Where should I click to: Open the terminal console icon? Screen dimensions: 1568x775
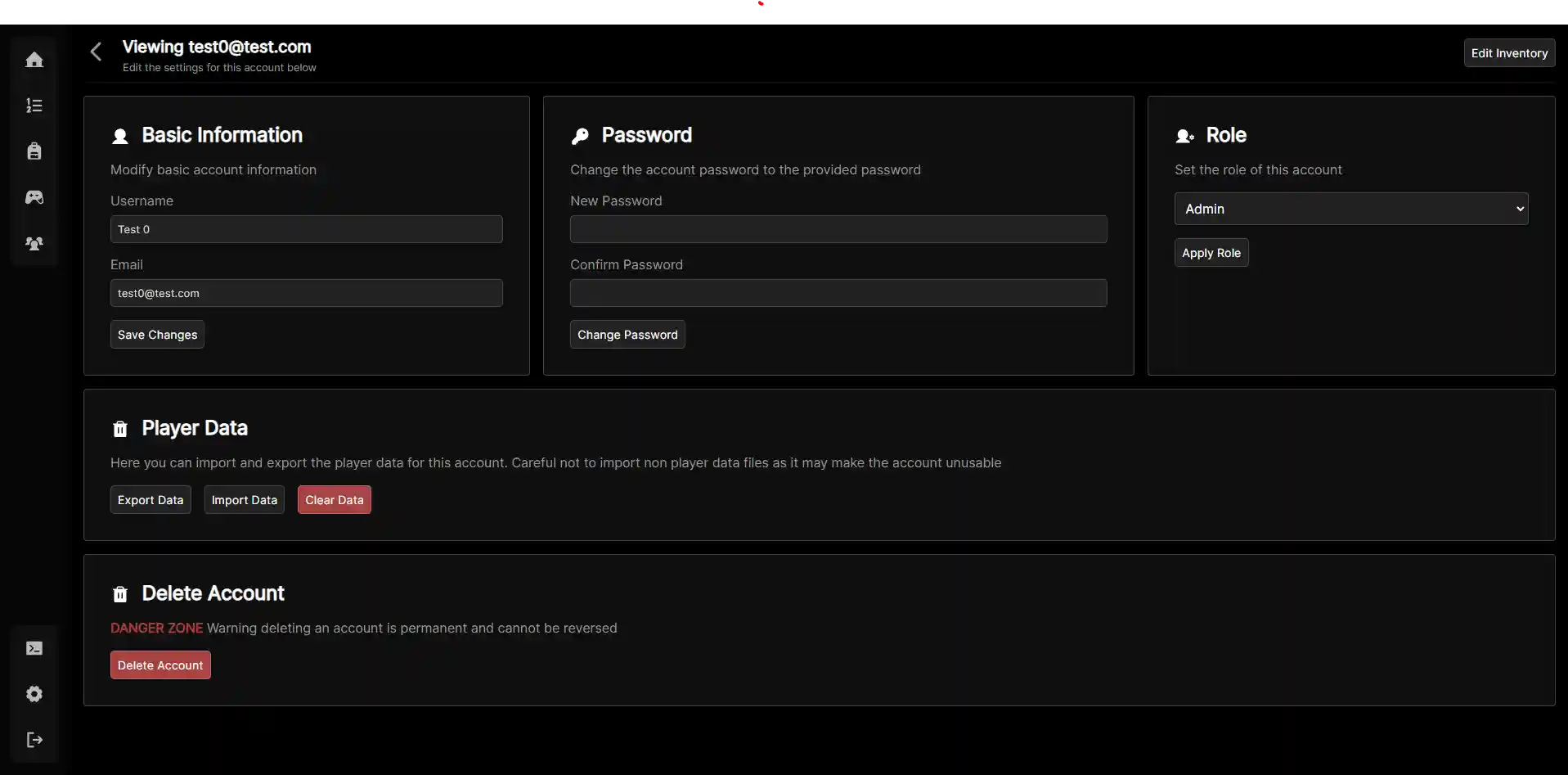pyautogui.click(x=34, y=647)
